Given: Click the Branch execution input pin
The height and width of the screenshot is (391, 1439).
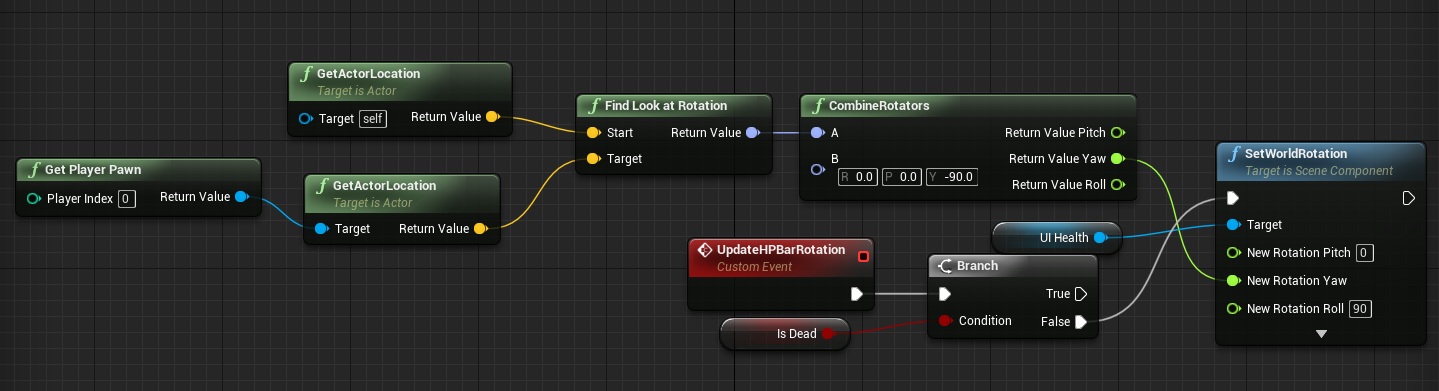Looking at the screenshot, I should (944, 294).
